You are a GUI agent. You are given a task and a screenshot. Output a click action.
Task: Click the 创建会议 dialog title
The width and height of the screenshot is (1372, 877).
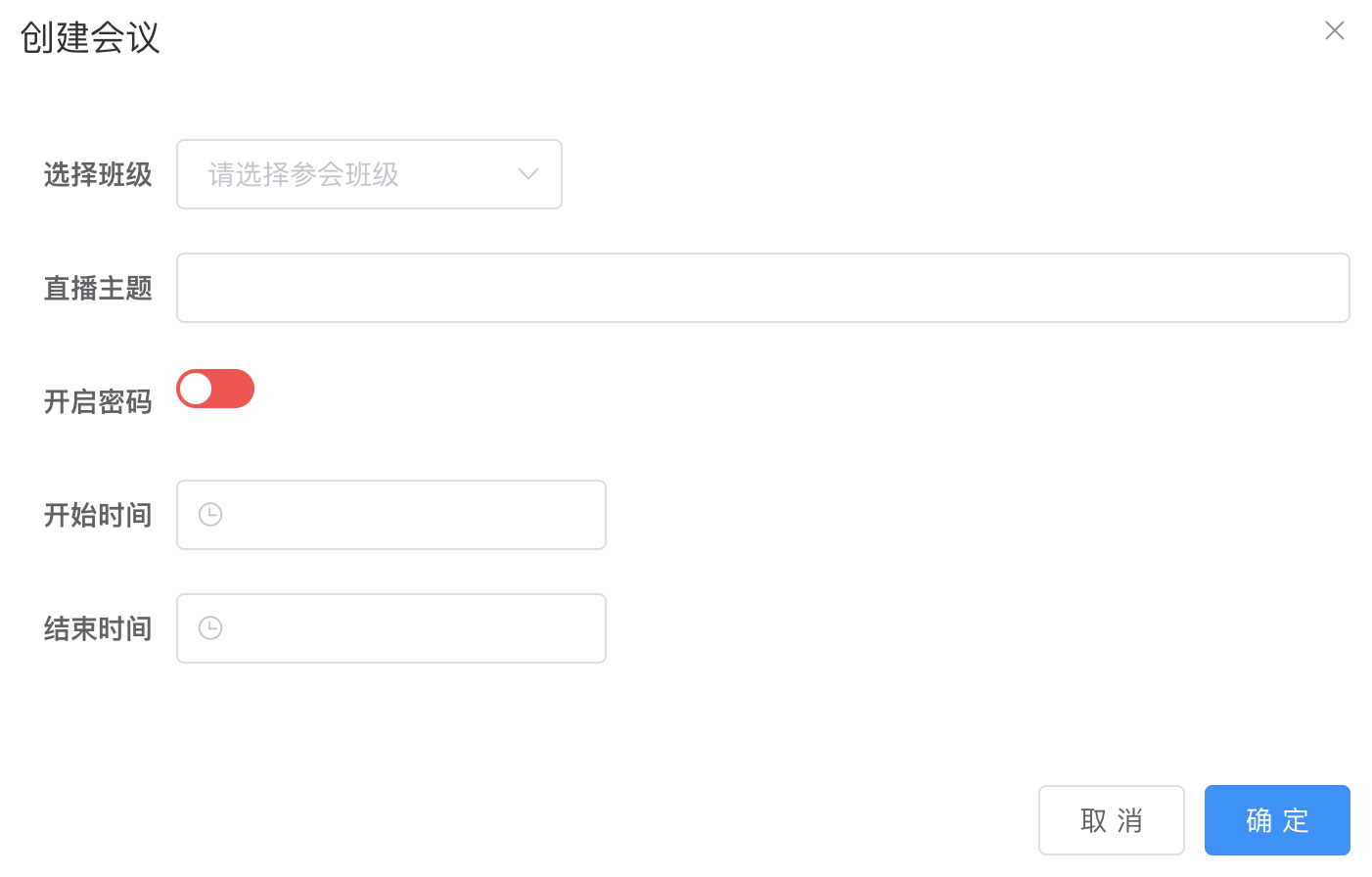point(90,38)
